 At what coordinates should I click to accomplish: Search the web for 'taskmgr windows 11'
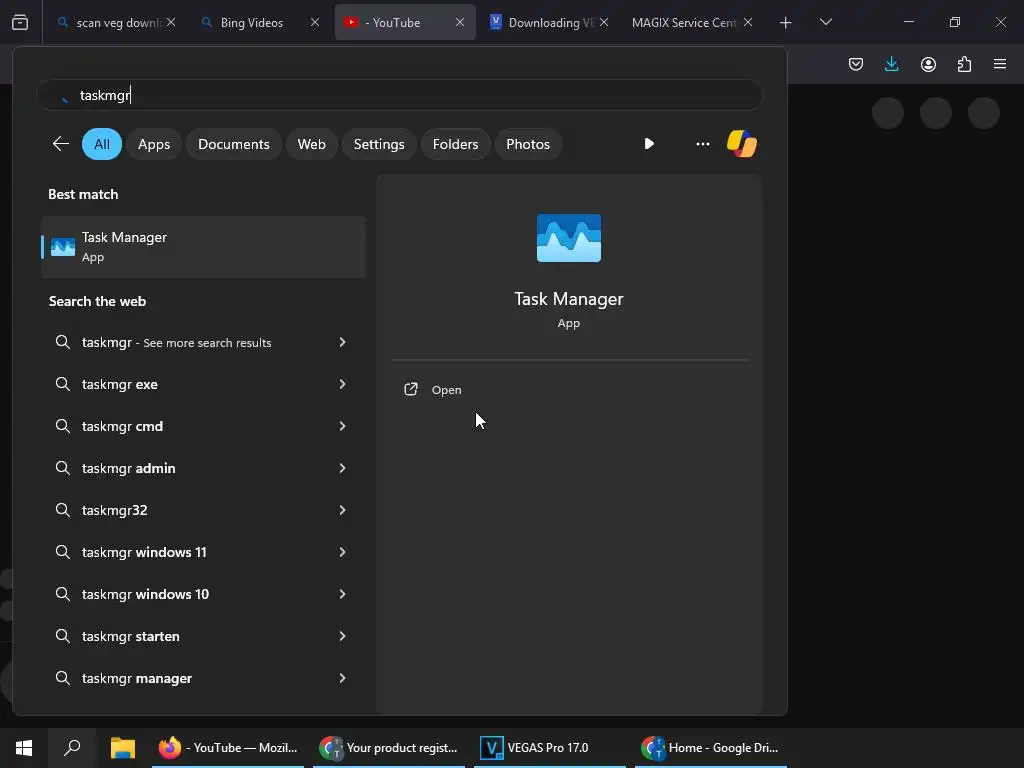coord(144,552)
